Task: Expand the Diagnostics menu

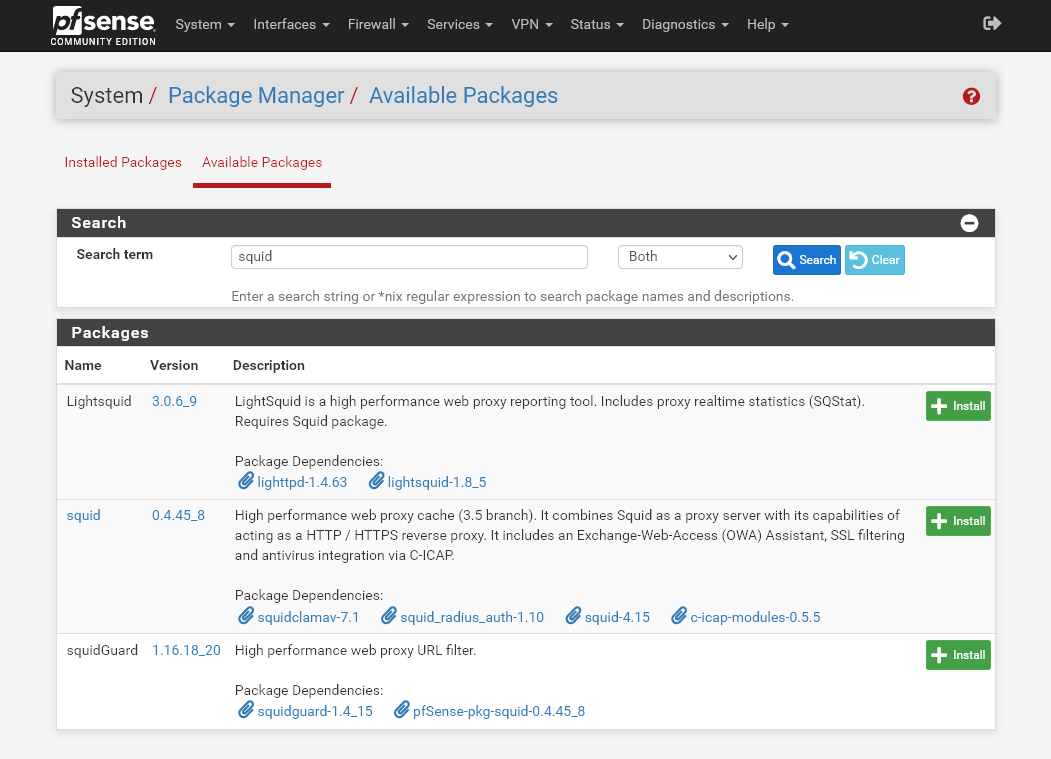Action: (x=684, y=24)
